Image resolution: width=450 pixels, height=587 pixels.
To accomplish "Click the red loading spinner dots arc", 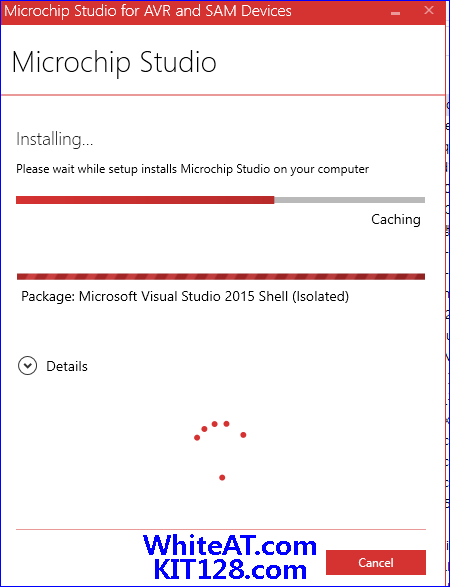I will tap(220, 431).
